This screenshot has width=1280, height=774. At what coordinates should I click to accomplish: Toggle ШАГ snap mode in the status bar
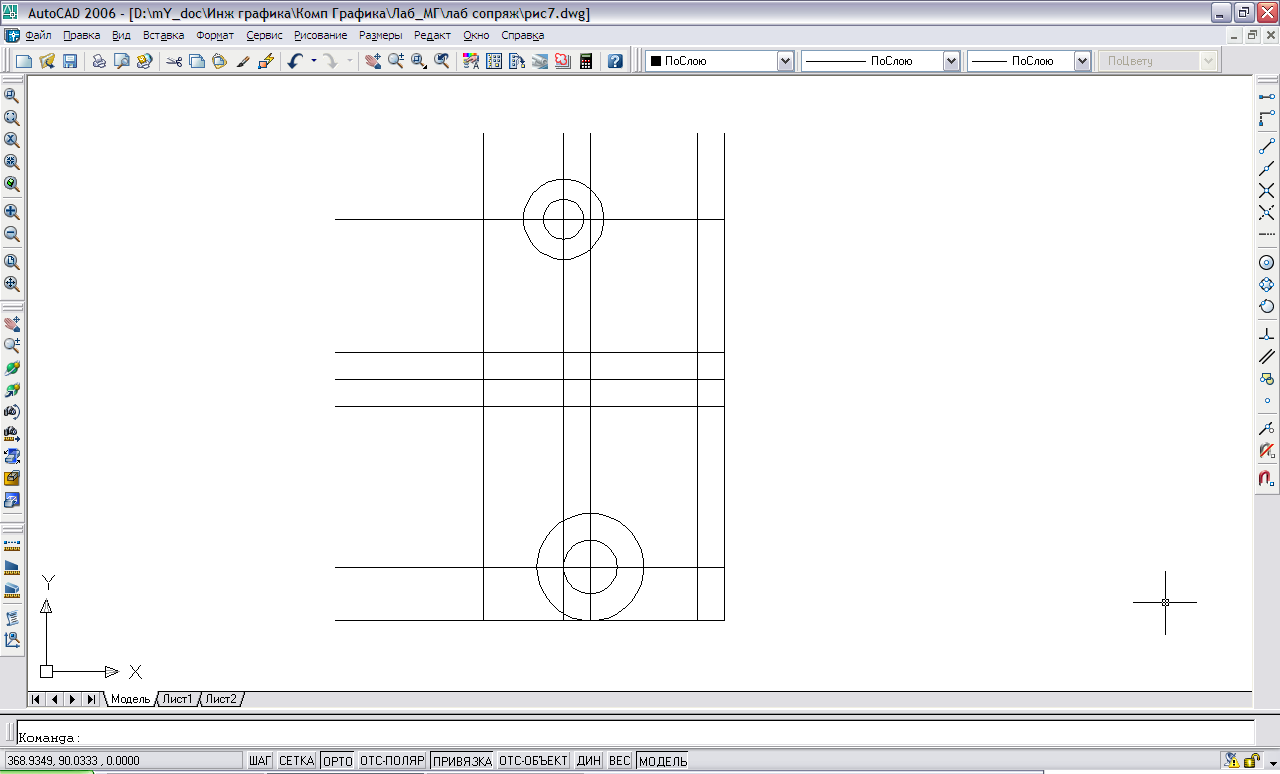pyautogui.click(x=260, y=762)
